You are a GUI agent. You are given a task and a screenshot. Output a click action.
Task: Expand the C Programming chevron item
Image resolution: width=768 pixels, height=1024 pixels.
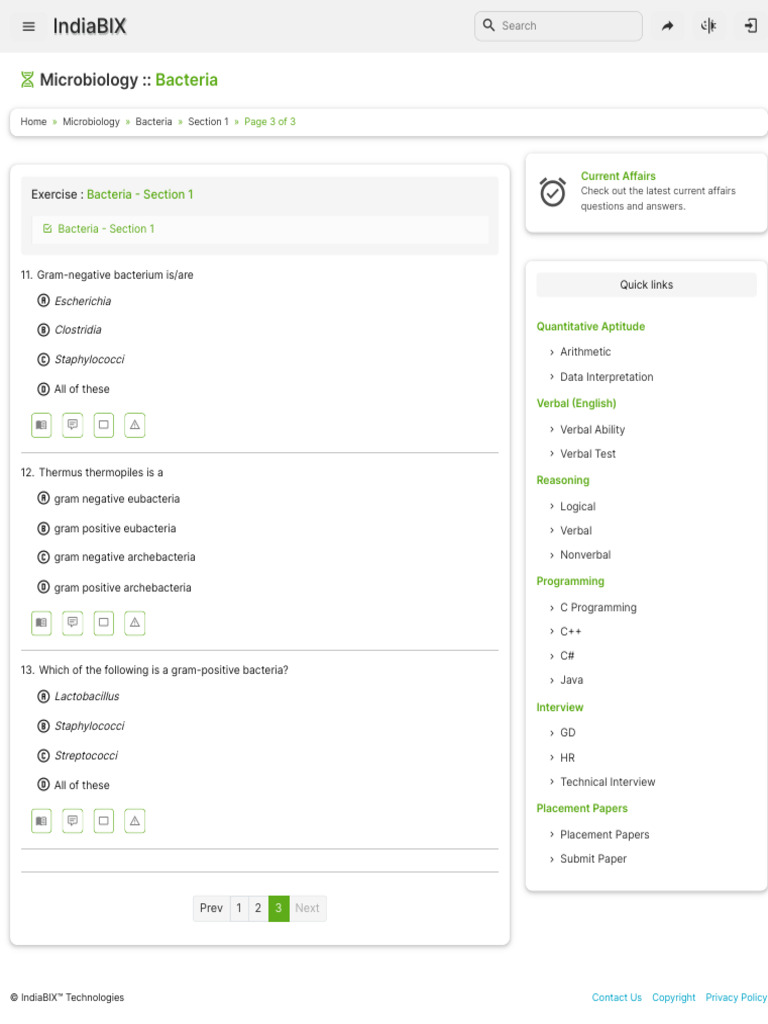[x=552, y=607]
